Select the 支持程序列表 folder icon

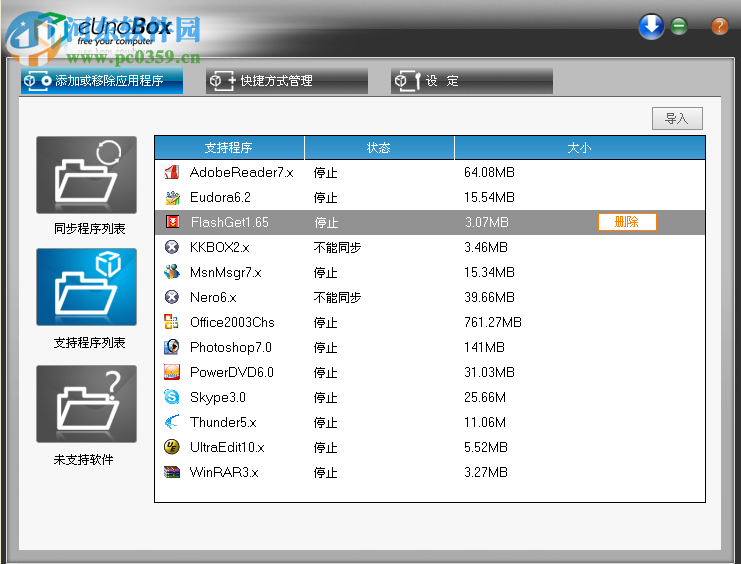click(86, 287)
